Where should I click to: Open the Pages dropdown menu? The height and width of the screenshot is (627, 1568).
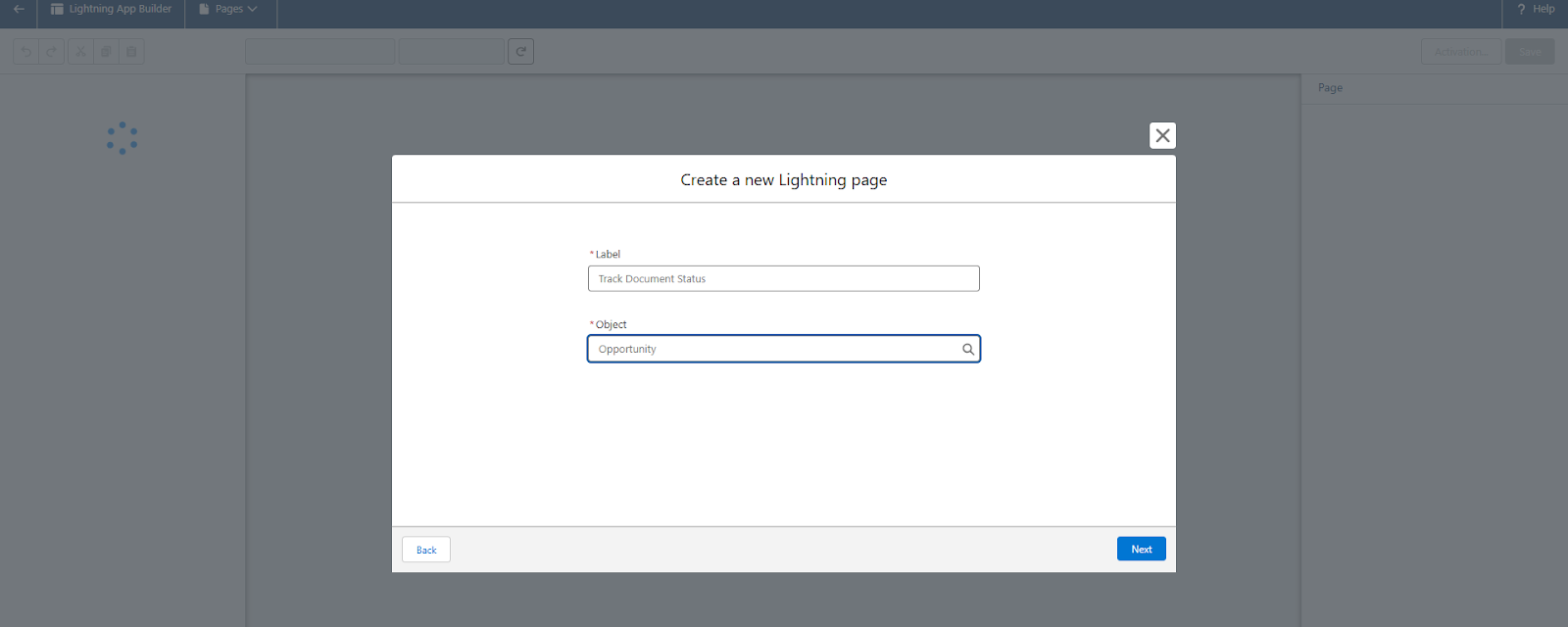(229, 9)
